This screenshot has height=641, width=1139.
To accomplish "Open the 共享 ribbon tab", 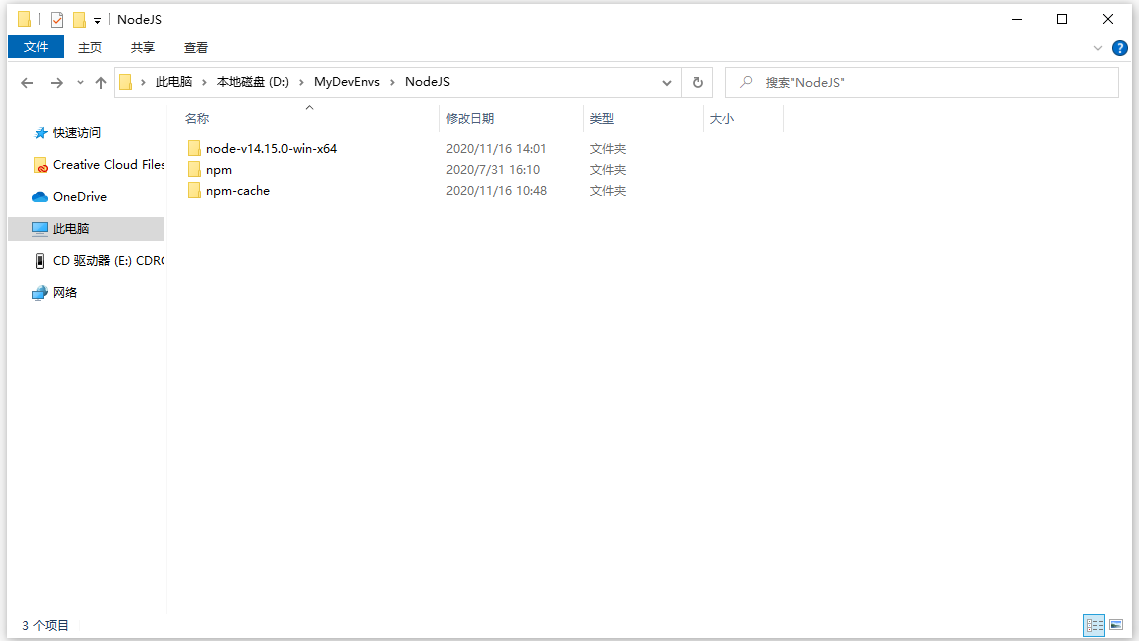I will pyautogui.click(x=142, y=47).
